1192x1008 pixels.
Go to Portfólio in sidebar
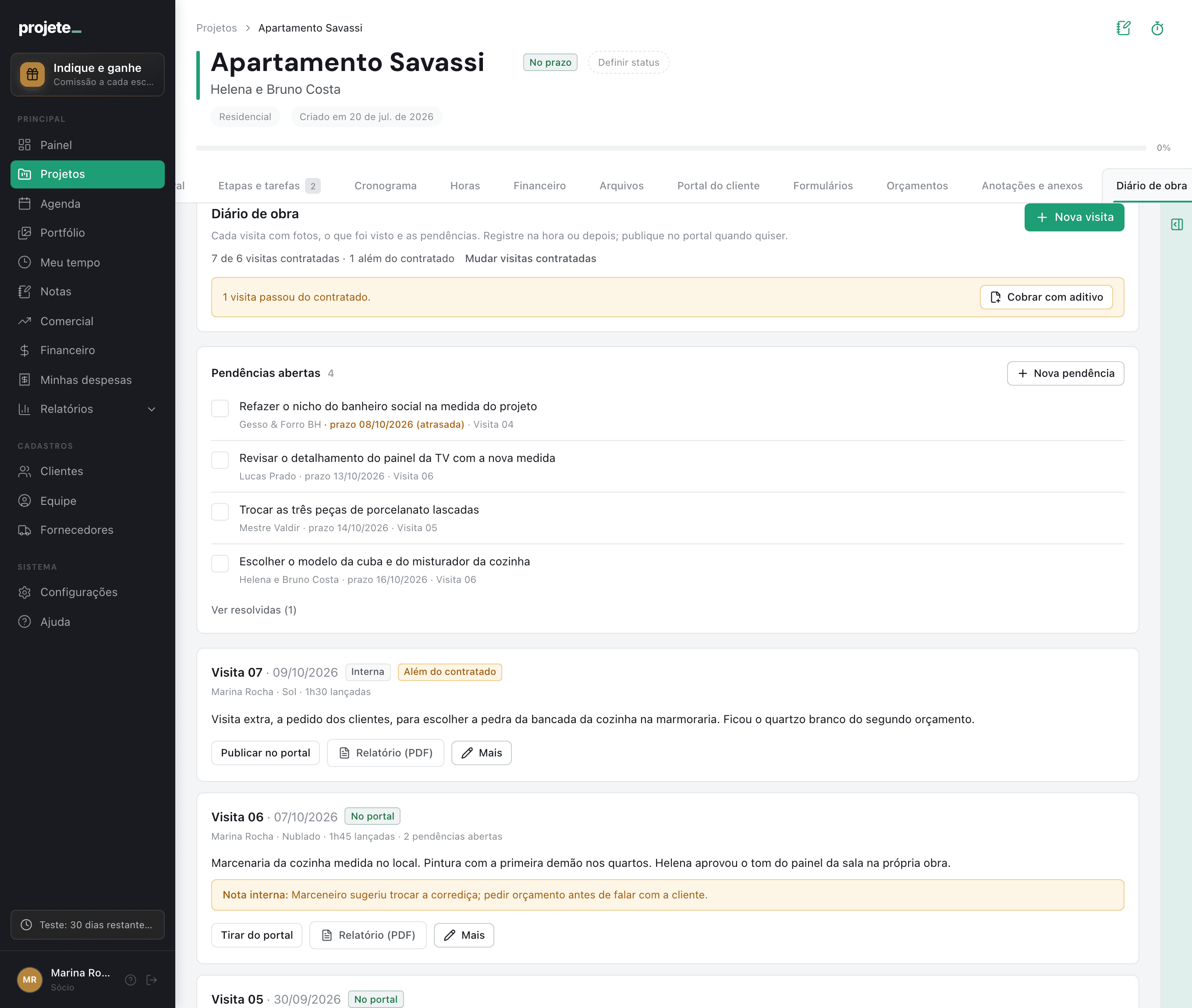[x=88, y=233]
